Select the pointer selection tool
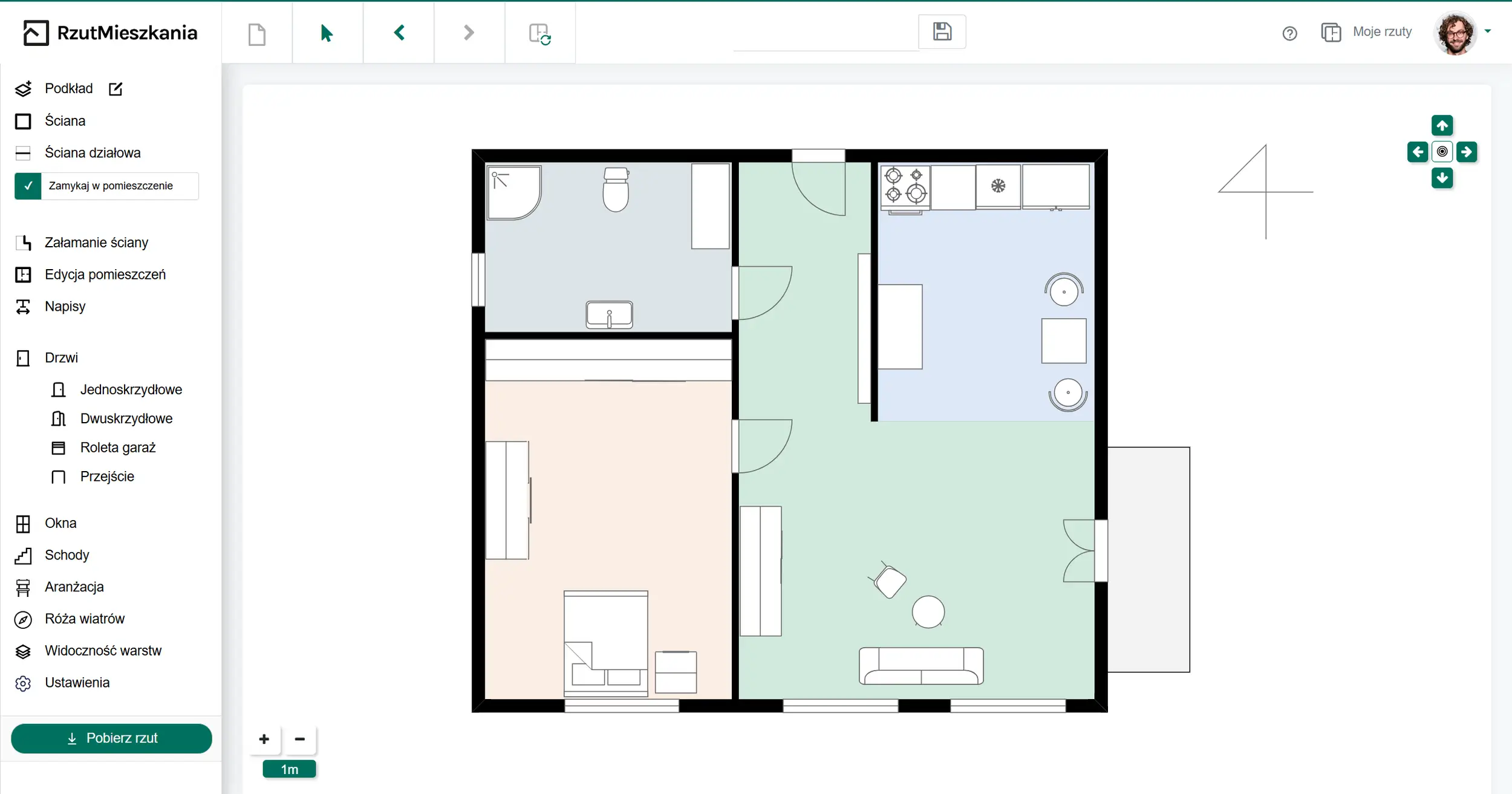The width and height of the screenshot is (1512, 794). pos(327,33)
